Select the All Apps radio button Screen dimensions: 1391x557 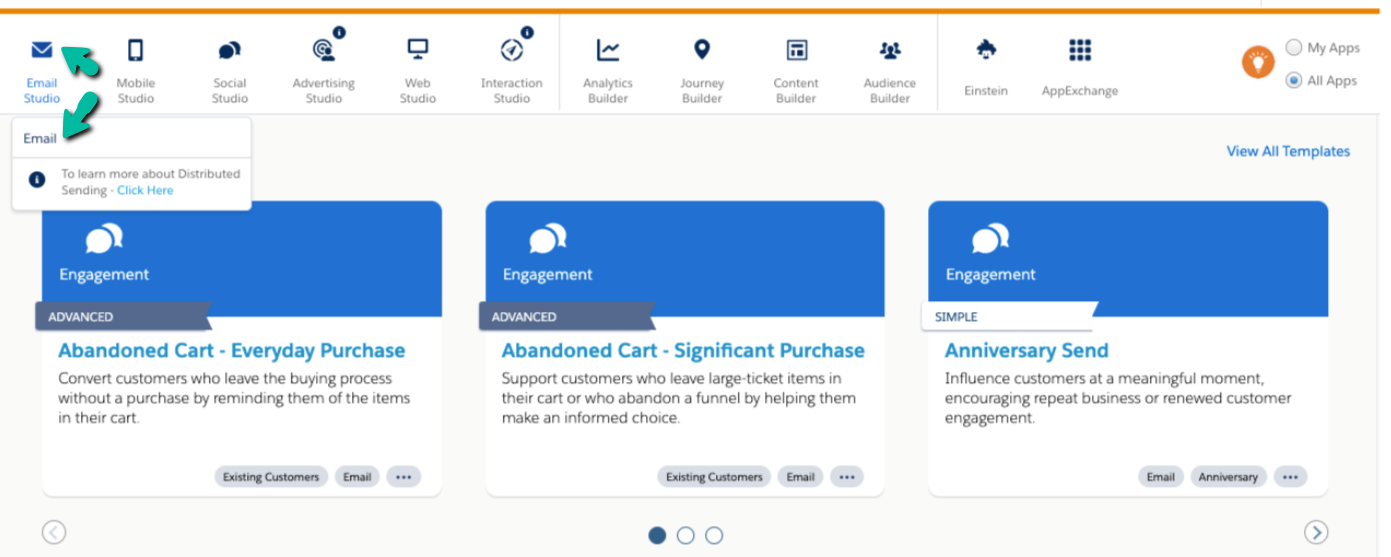(x=1294, y=80)
